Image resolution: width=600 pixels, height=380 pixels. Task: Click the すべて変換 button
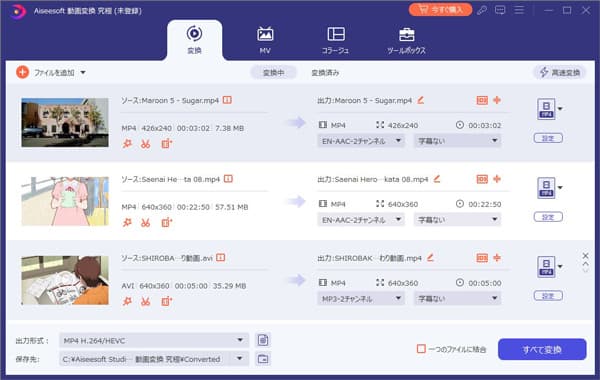[542, 349]
